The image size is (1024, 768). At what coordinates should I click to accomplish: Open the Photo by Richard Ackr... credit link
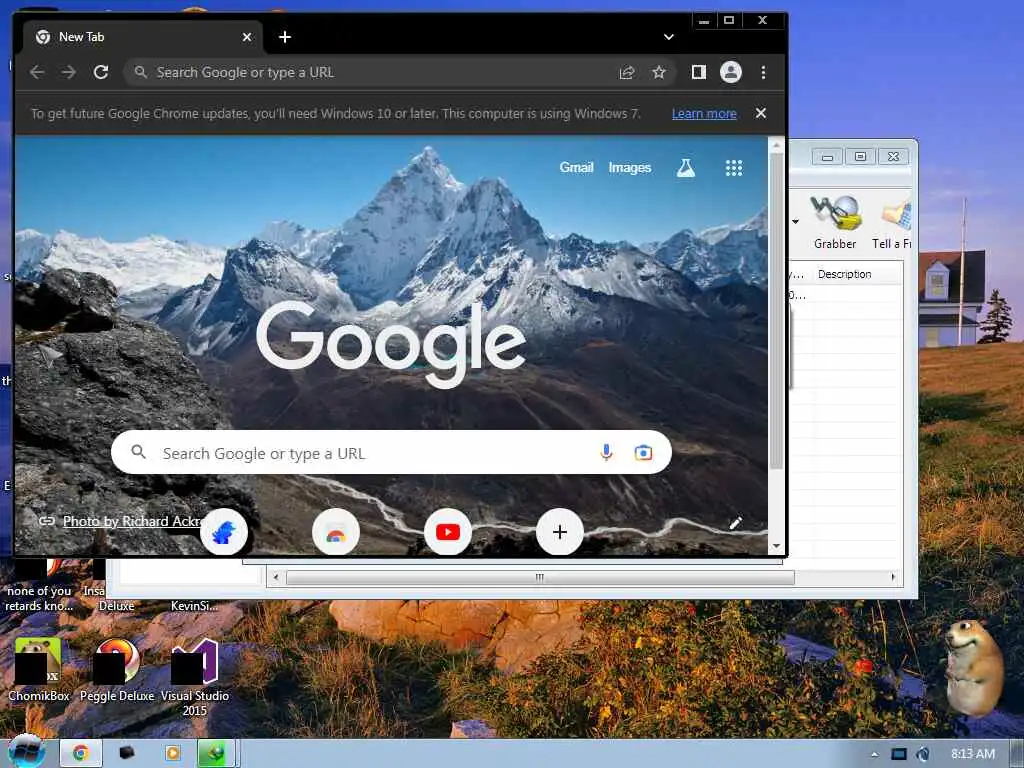(132, 521)
